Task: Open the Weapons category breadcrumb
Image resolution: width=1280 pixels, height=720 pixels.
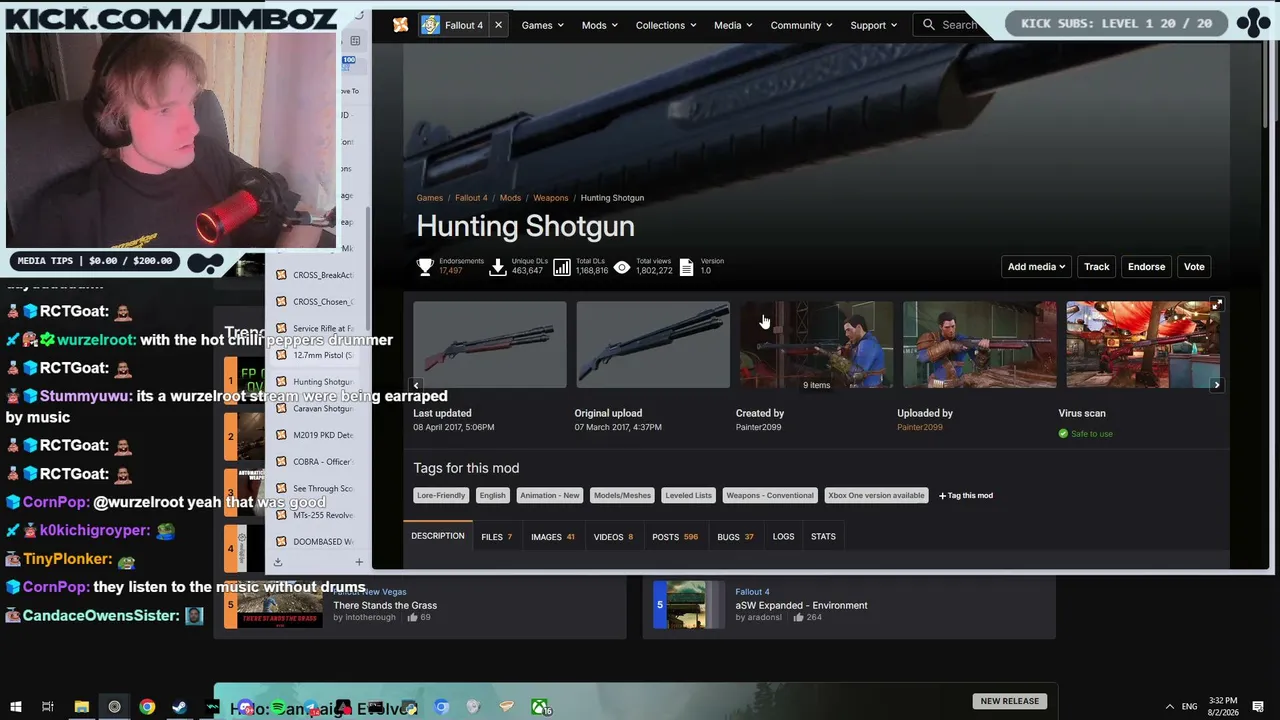Action: coord(550,198)
